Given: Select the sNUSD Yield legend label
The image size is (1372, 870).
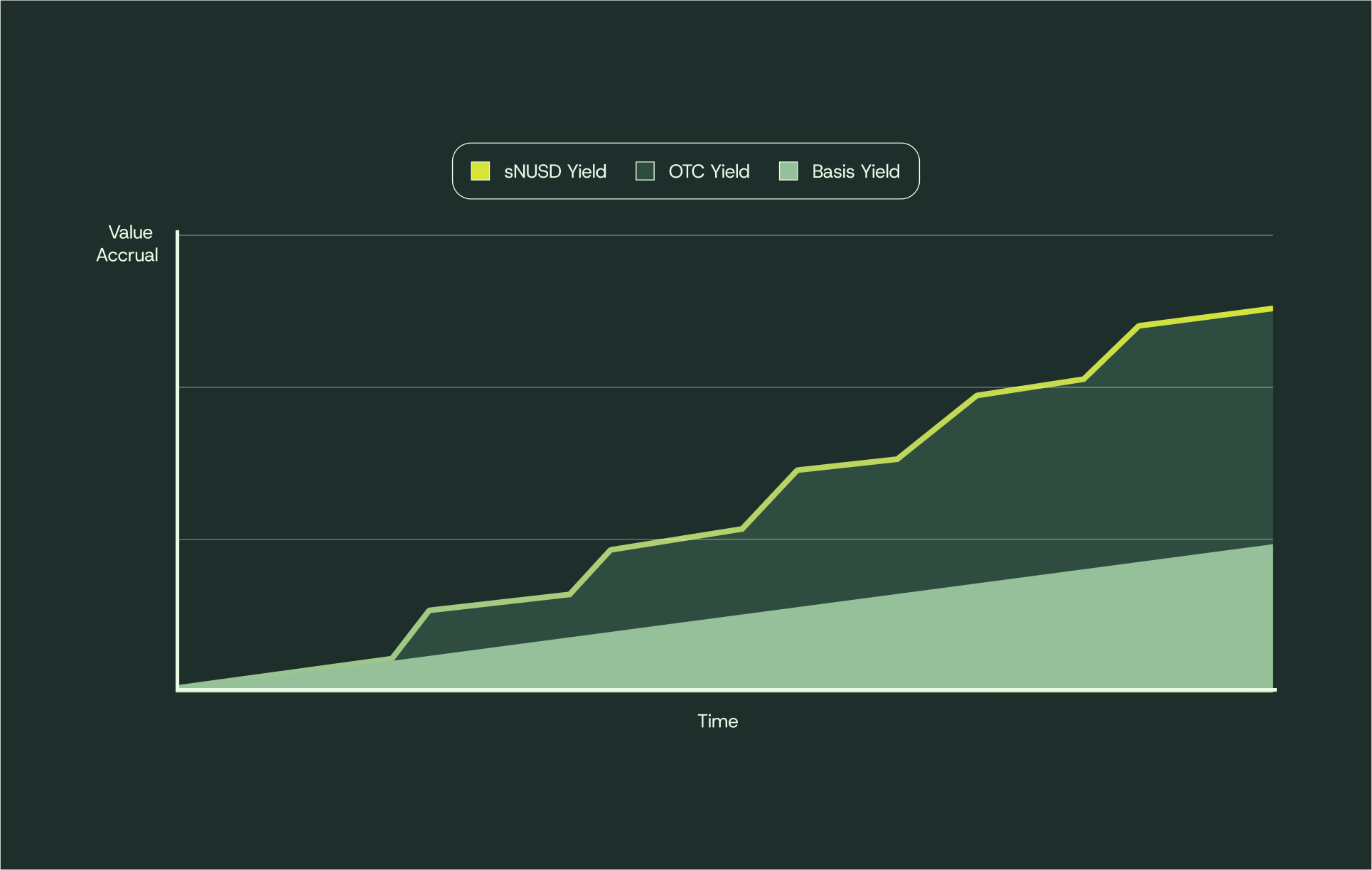Looking at the screenshot, I should click(x=554, y=172).
